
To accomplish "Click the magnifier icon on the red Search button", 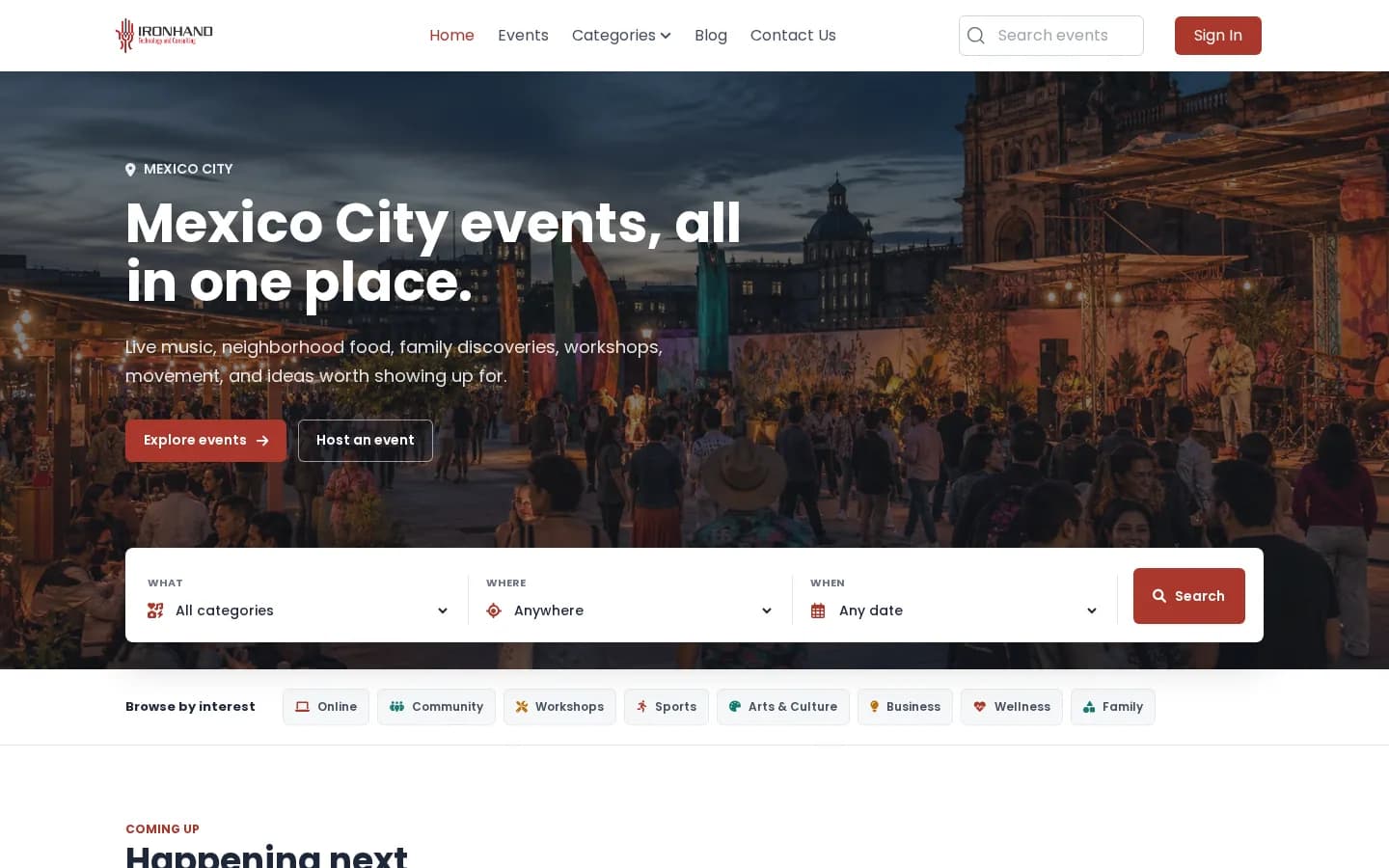I will pos(1159,596).
